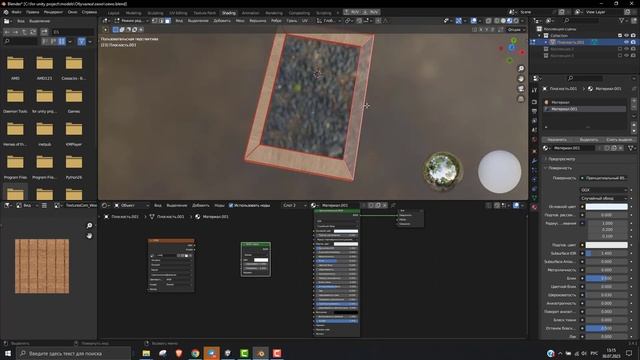640x360 pixels.
Task: Open the Правка menu in top bar
Action: [x=32, y=12]
